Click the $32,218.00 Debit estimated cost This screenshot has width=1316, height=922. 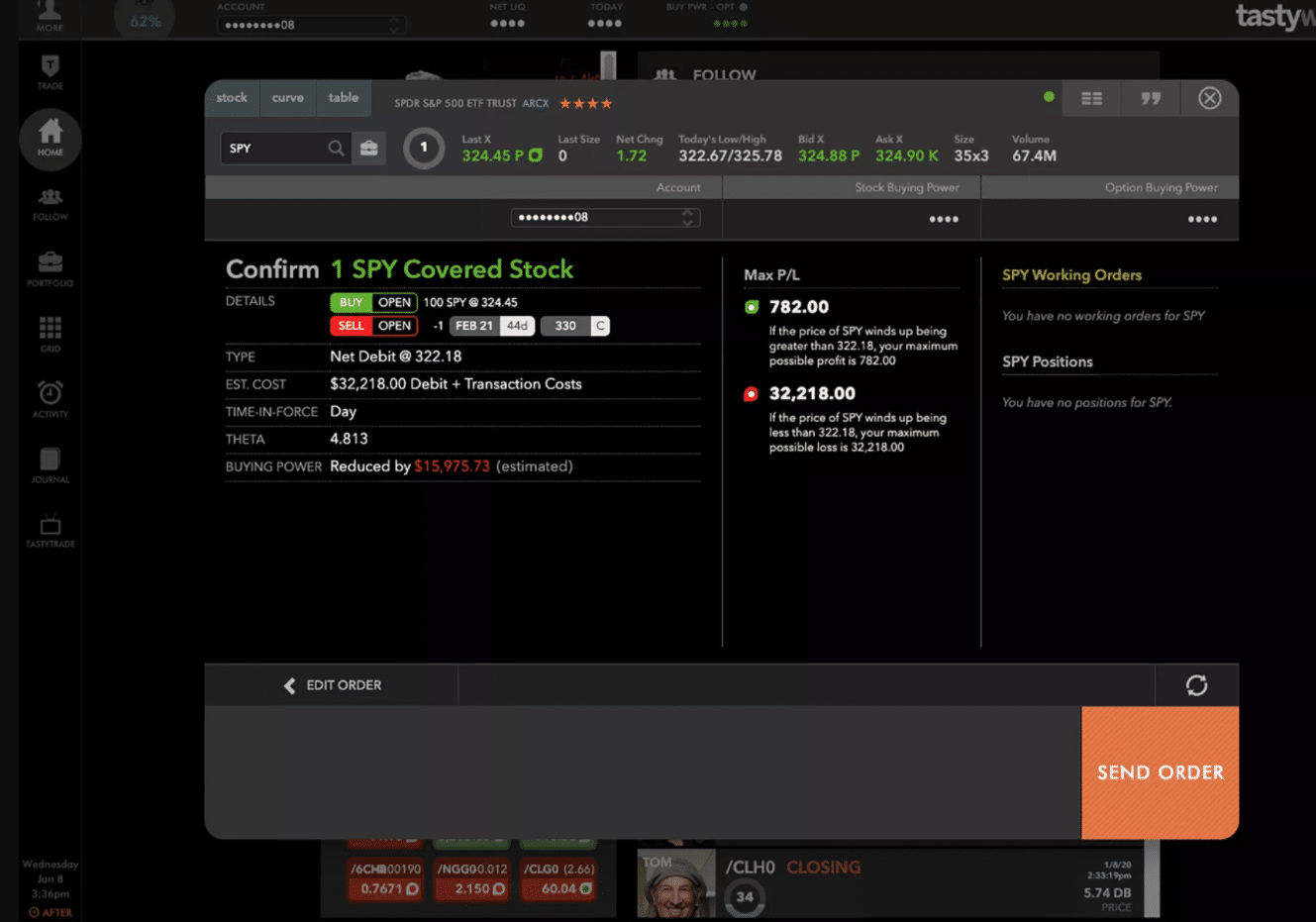click(x=456, y=384)
